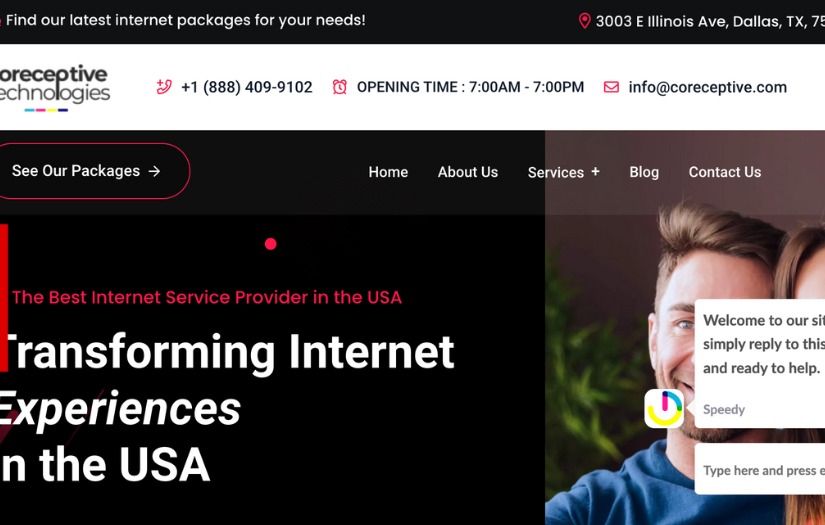Open the About Us page
Viewport: 825px width, 525px height.
click(468, 172)
